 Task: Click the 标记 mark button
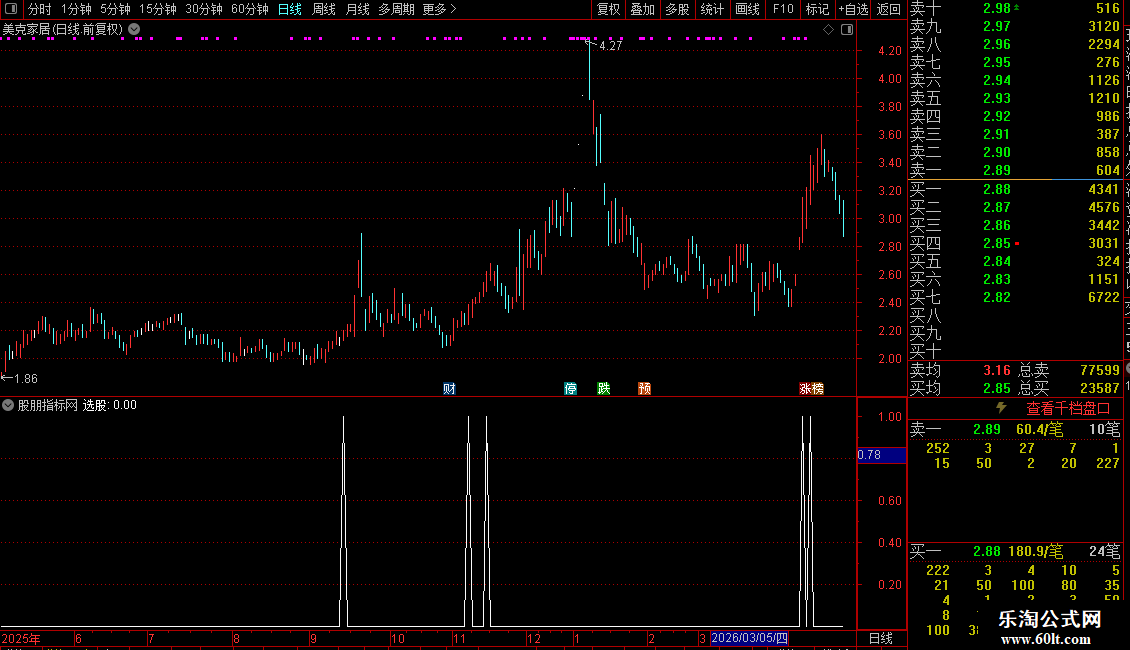(x=817, y=9)
